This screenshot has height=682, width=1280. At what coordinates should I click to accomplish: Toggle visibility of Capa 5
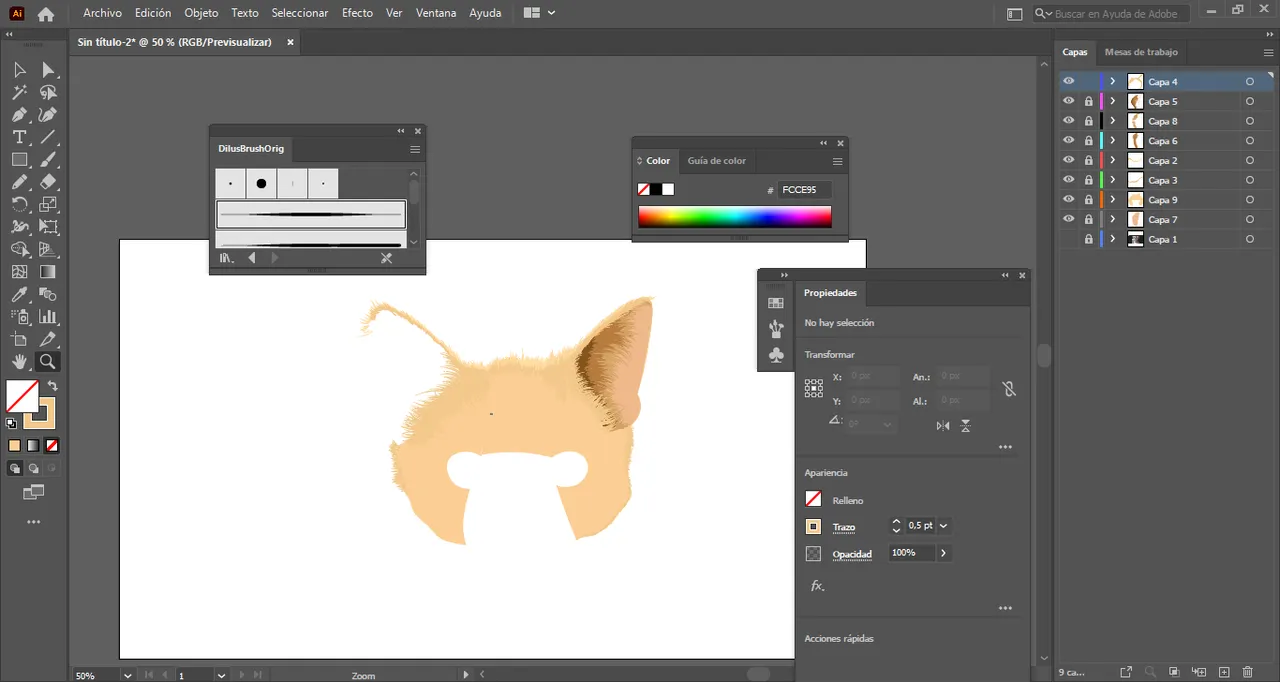coord(1069,102)
